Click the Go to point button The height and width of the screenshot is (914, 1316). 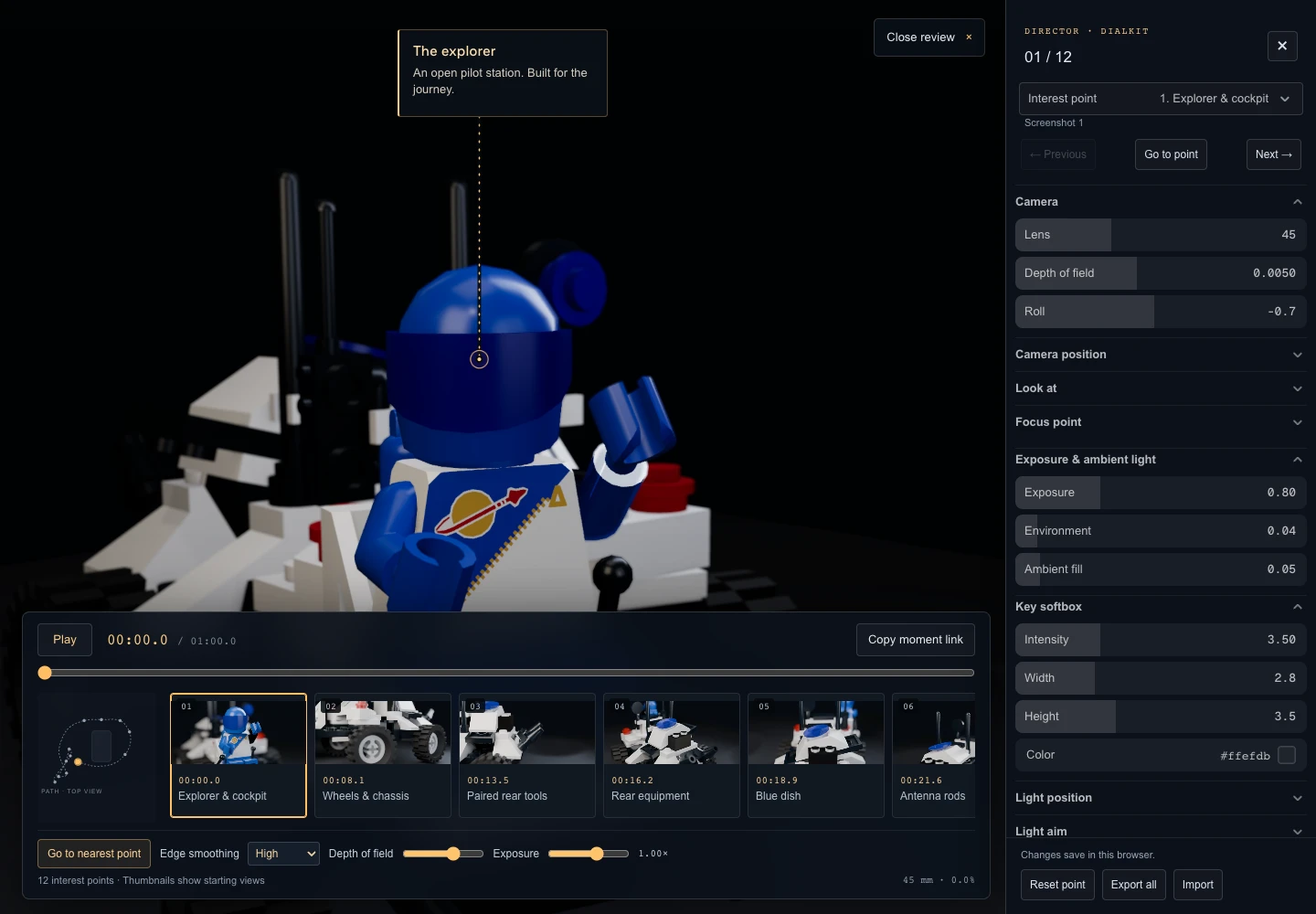1171,154
